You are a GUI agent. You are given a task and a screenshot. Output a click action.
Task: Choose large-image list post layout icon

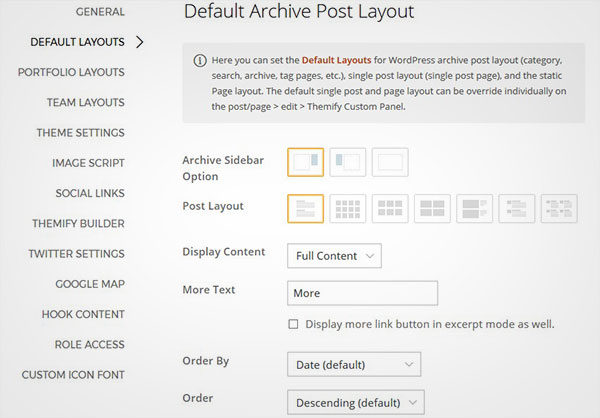pos(474,209)
